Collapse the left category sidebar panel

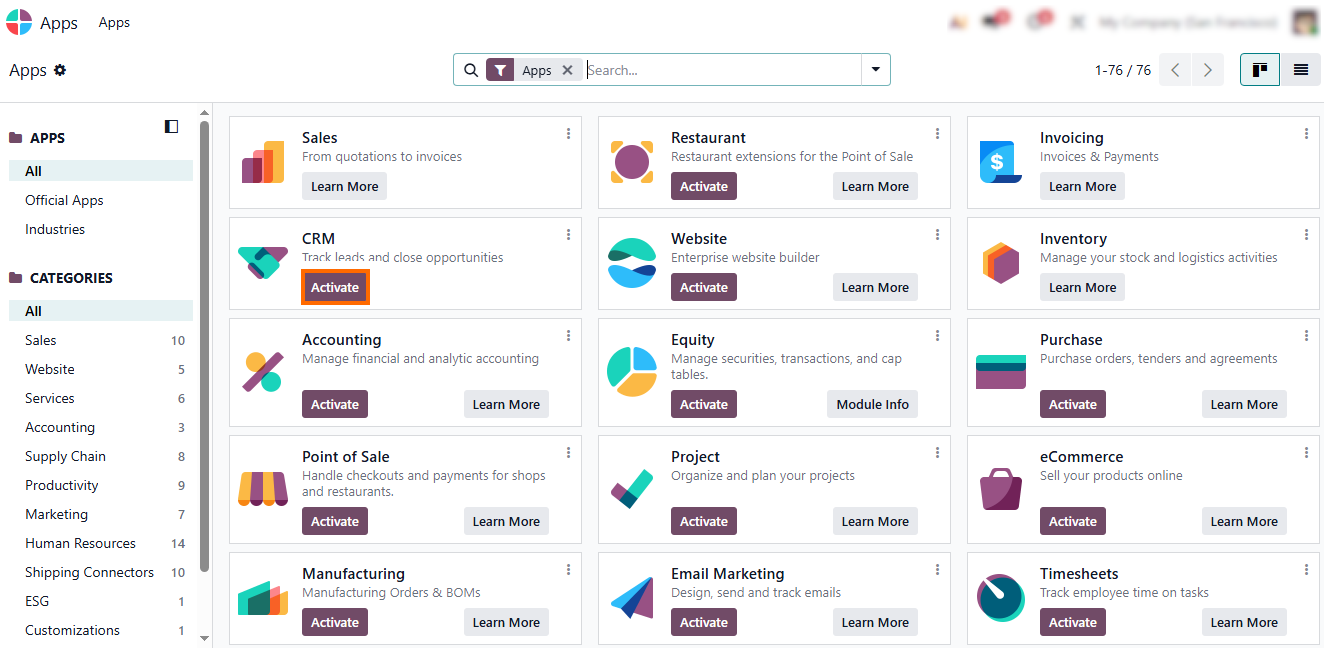[171, 126]
